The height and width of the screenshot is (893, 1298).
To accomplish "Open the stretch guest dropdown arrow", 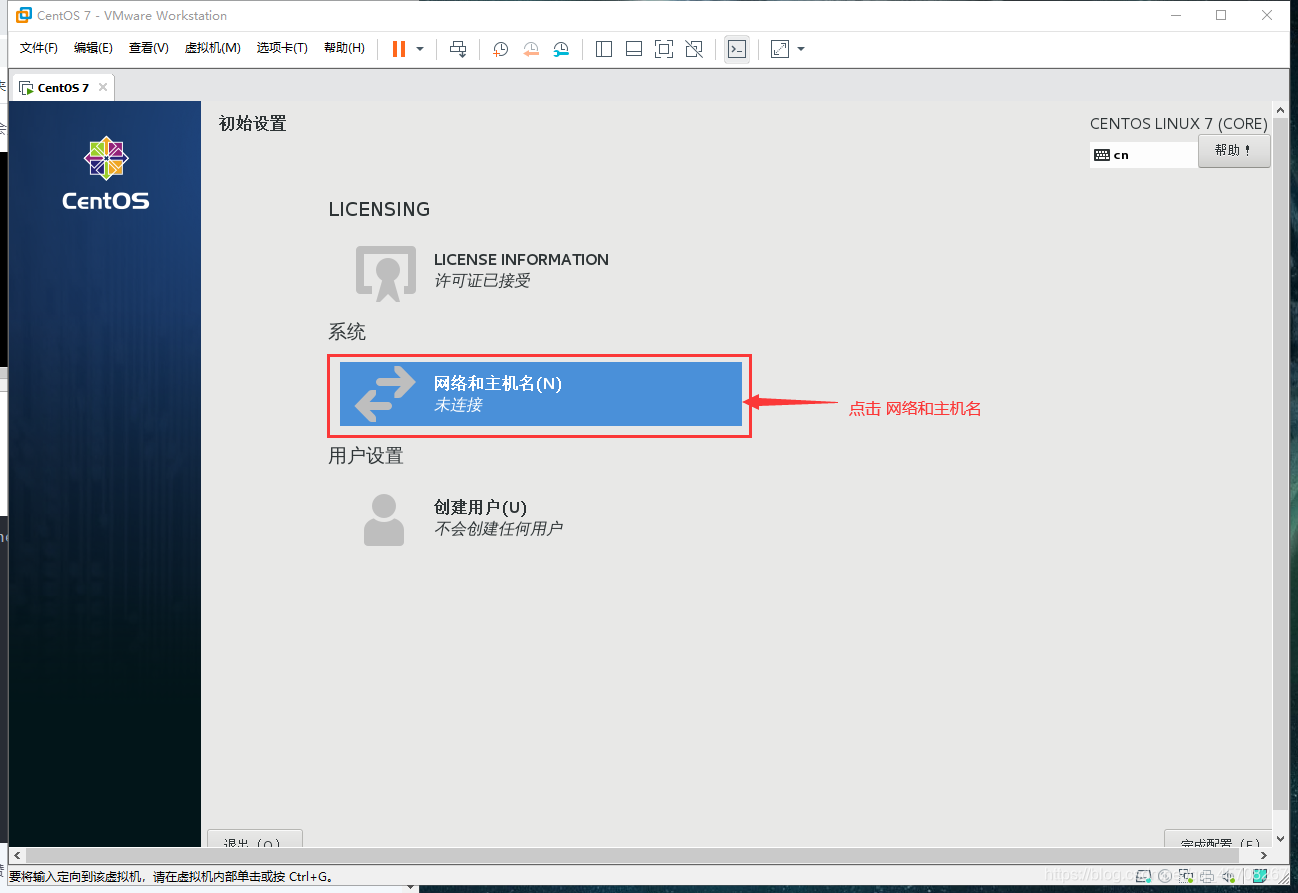I will [801, 49].
